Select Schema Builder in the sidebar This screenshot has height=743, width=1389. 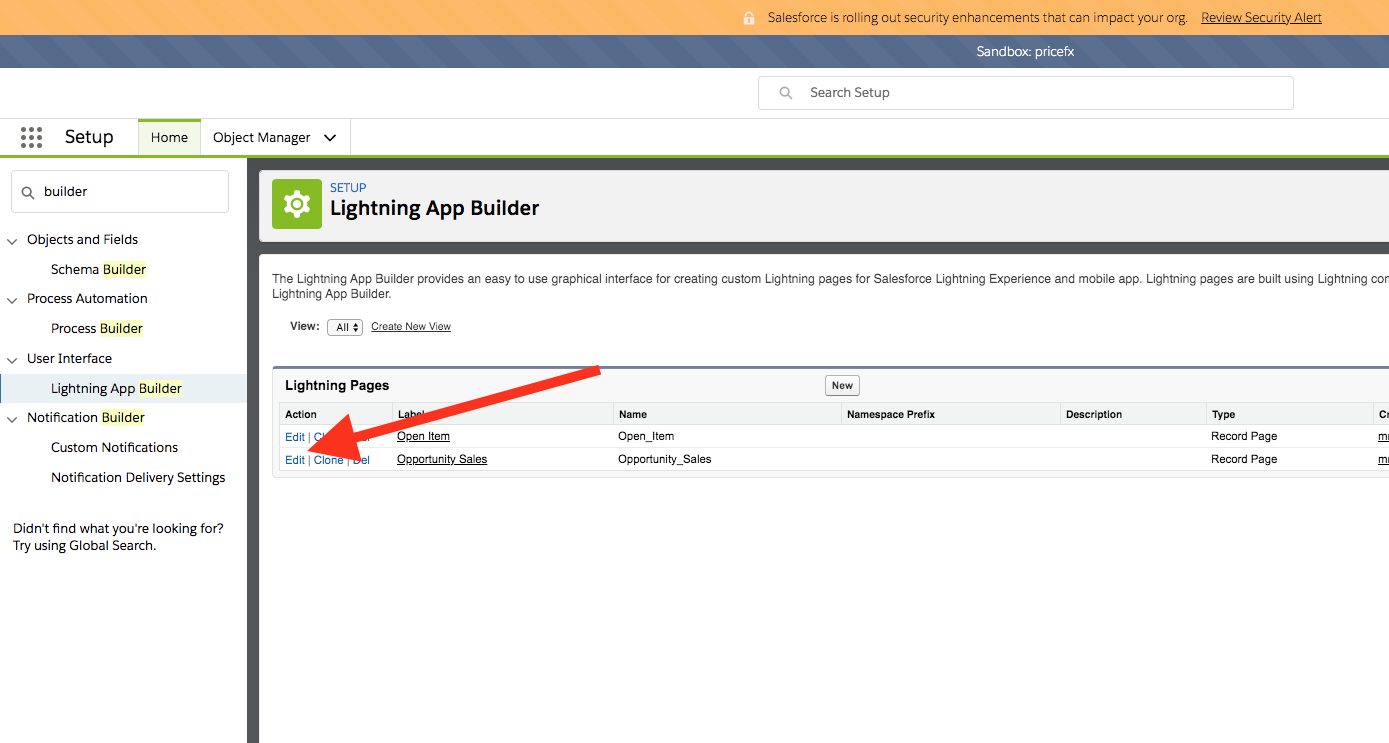98,269
